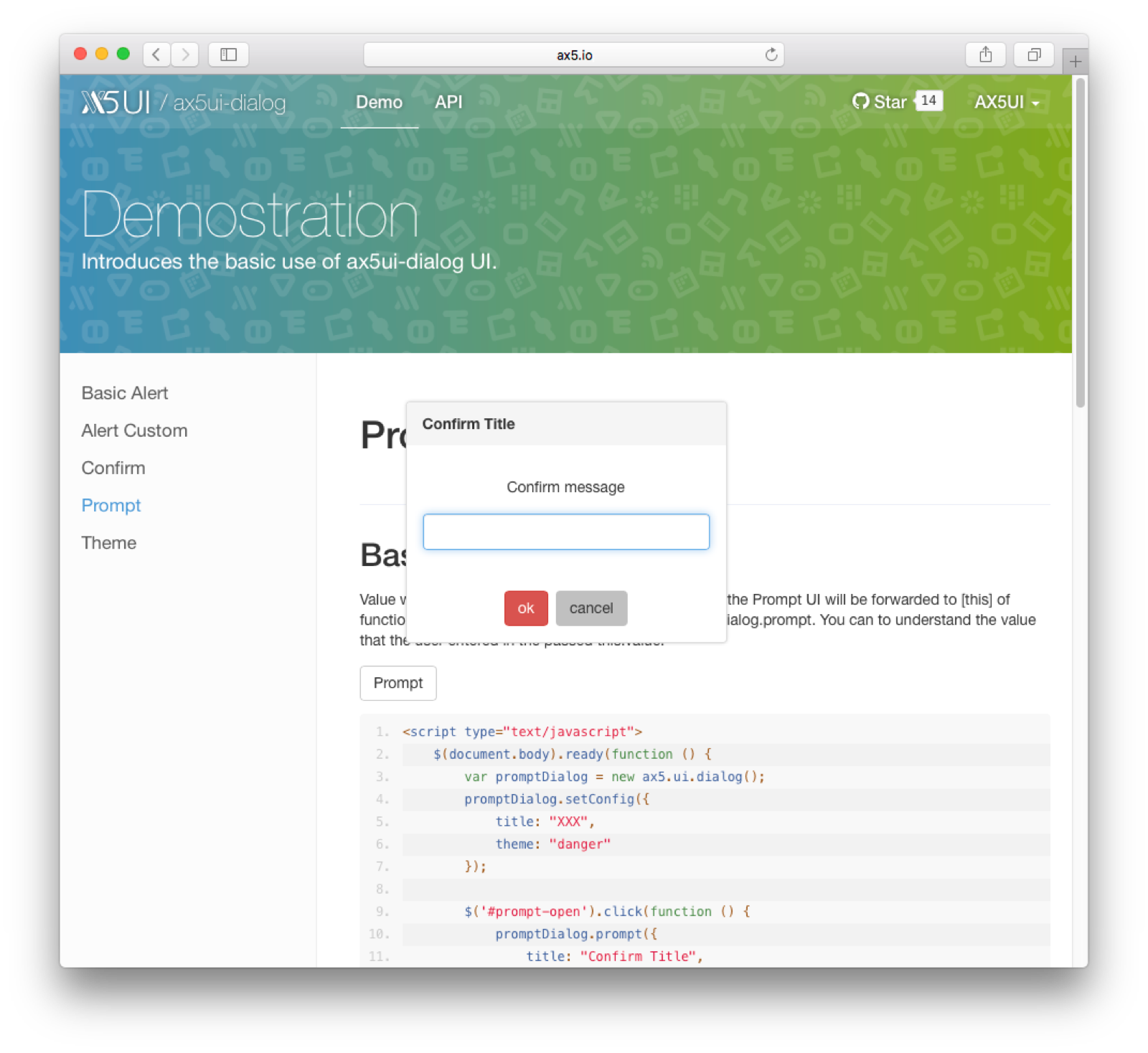Select Theme in the sidebar

click(x=109, y=542)
